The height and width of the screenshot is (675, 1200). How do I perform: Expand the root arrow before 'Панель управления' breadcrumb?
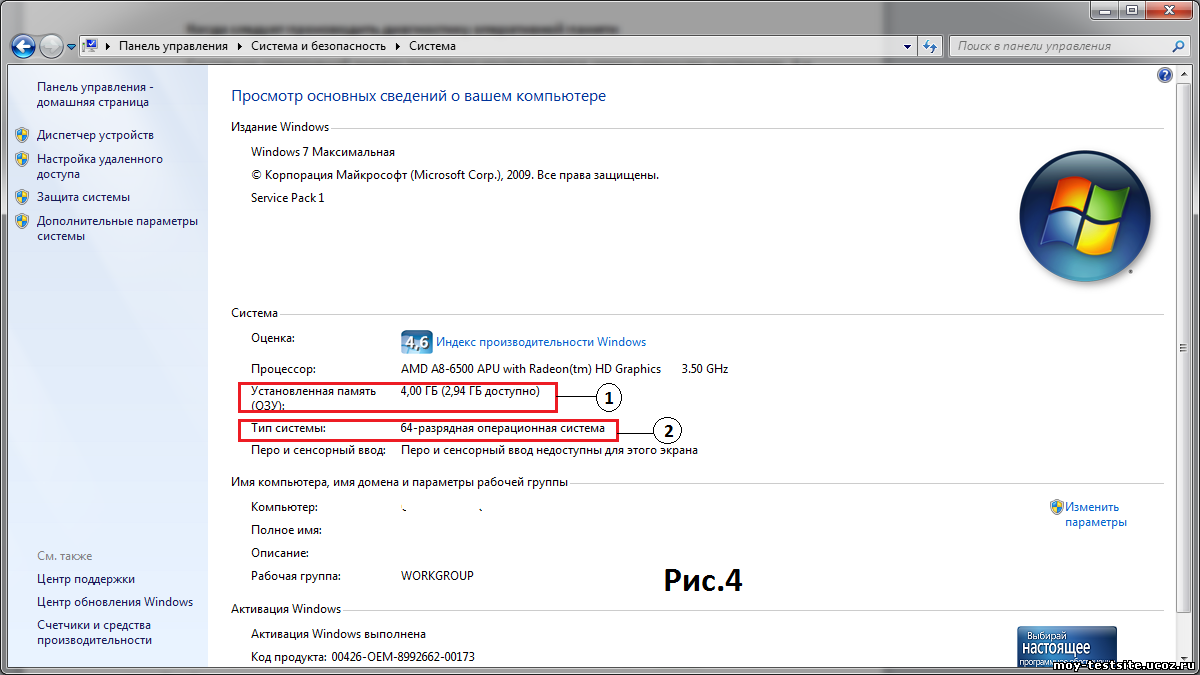(x=108, y=46)
